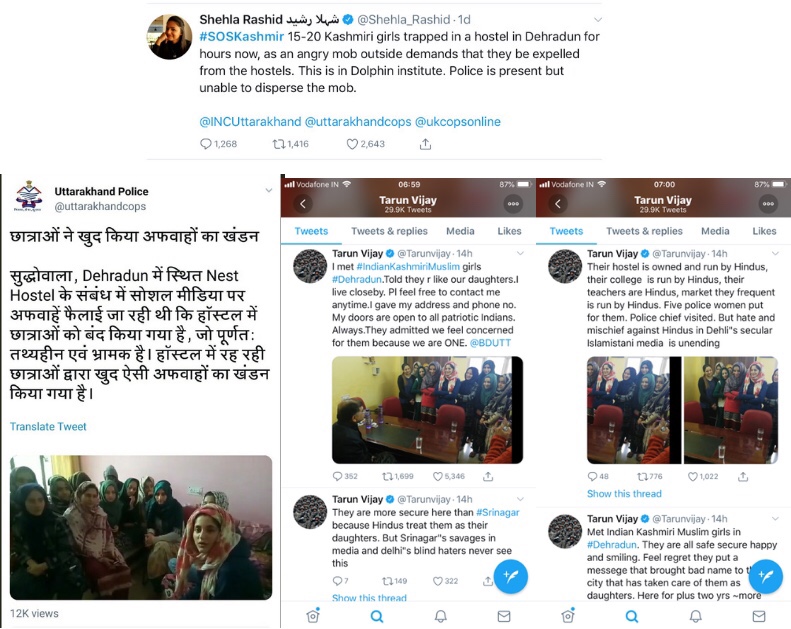Open notifications bell in the 07:00 screen's bottom bar
The width and height of the screenshot is (791, 629).
pyautogui.click(x=696, y=616)
